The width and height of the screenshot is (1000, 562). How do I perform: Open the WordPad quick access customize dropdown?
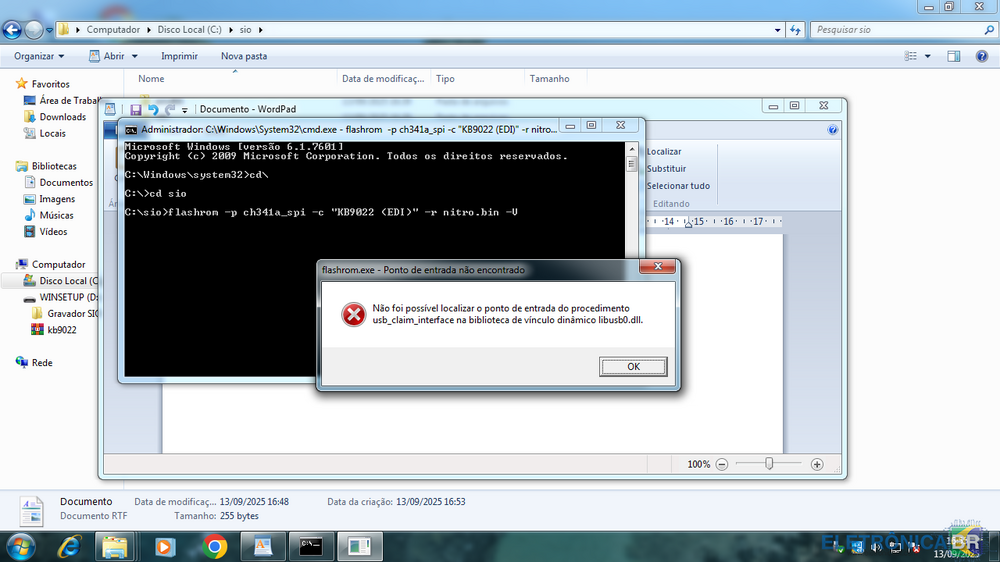coord(186,109)
